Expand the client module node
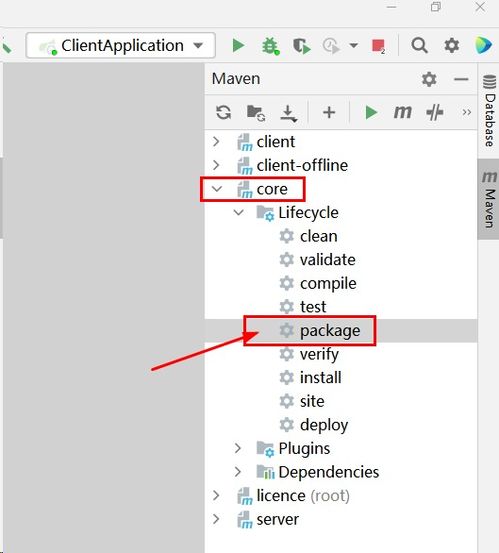The image size is (499, 553). click(216, 141)
